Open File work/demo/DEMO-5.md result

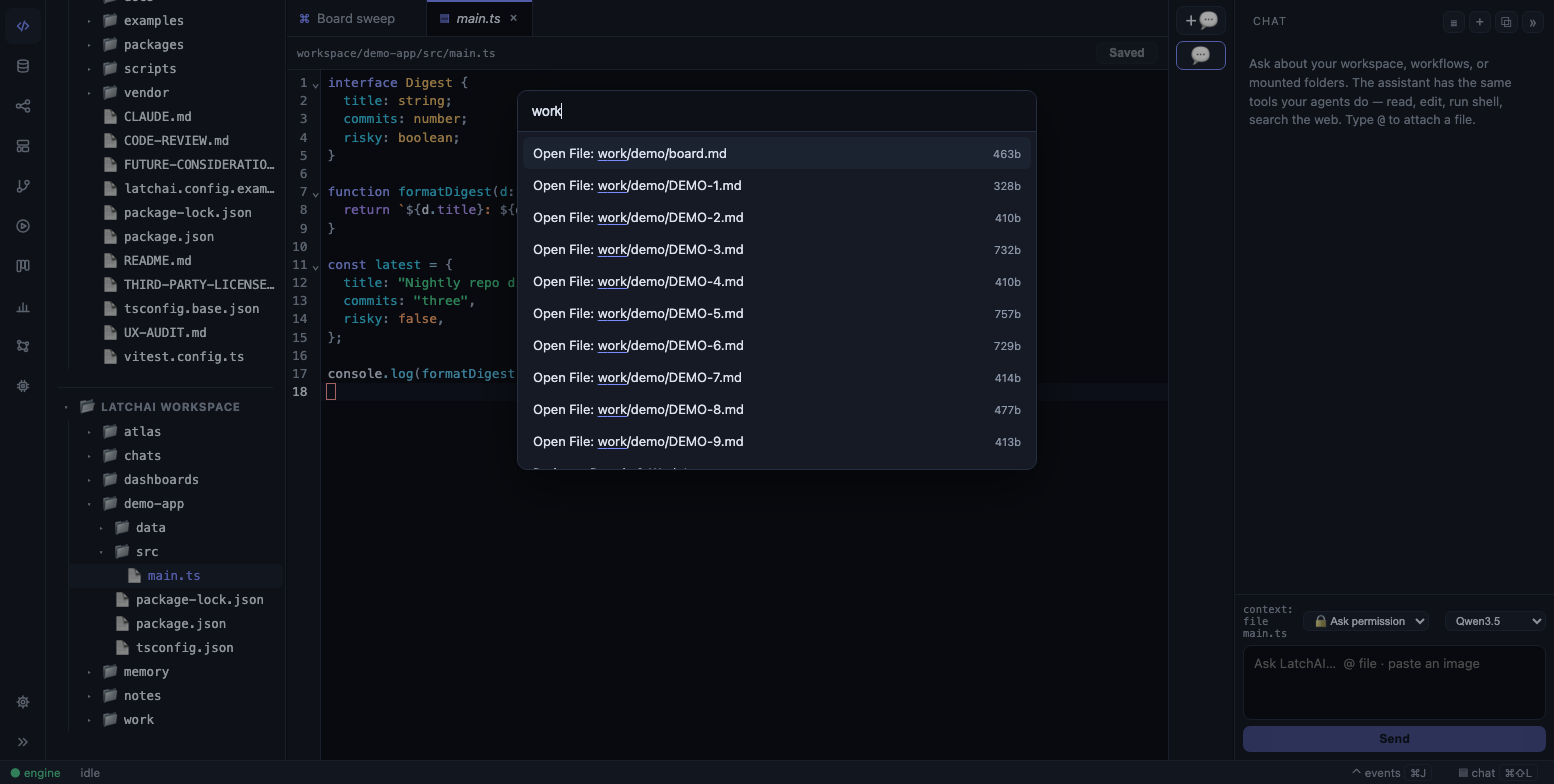pos(776,314)
